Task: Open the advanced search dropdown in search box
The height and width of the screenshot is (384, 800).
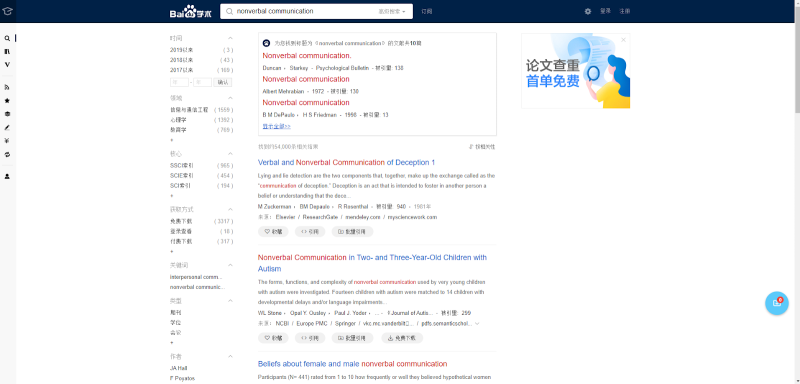Action: coord(392,11)
